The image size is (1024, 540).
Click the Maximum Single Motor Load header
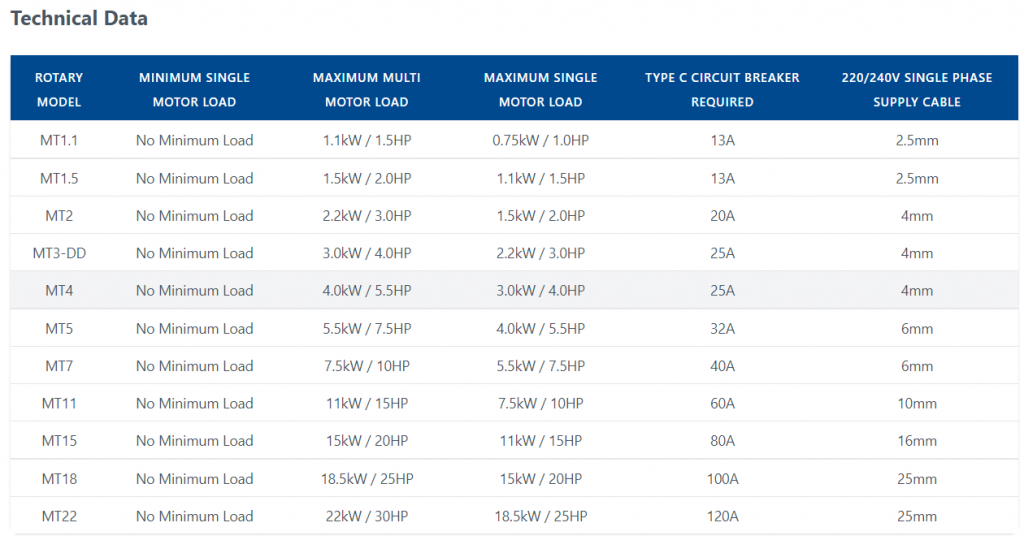coord(541,89)
